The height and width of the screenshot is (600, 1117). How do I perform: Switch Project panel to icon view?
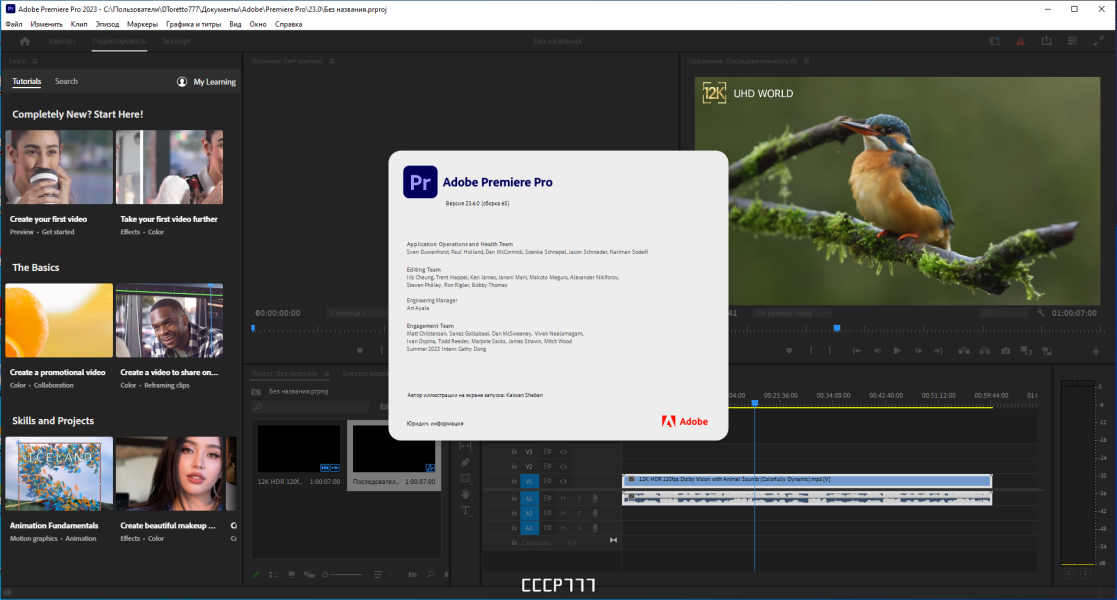point(291,574)
